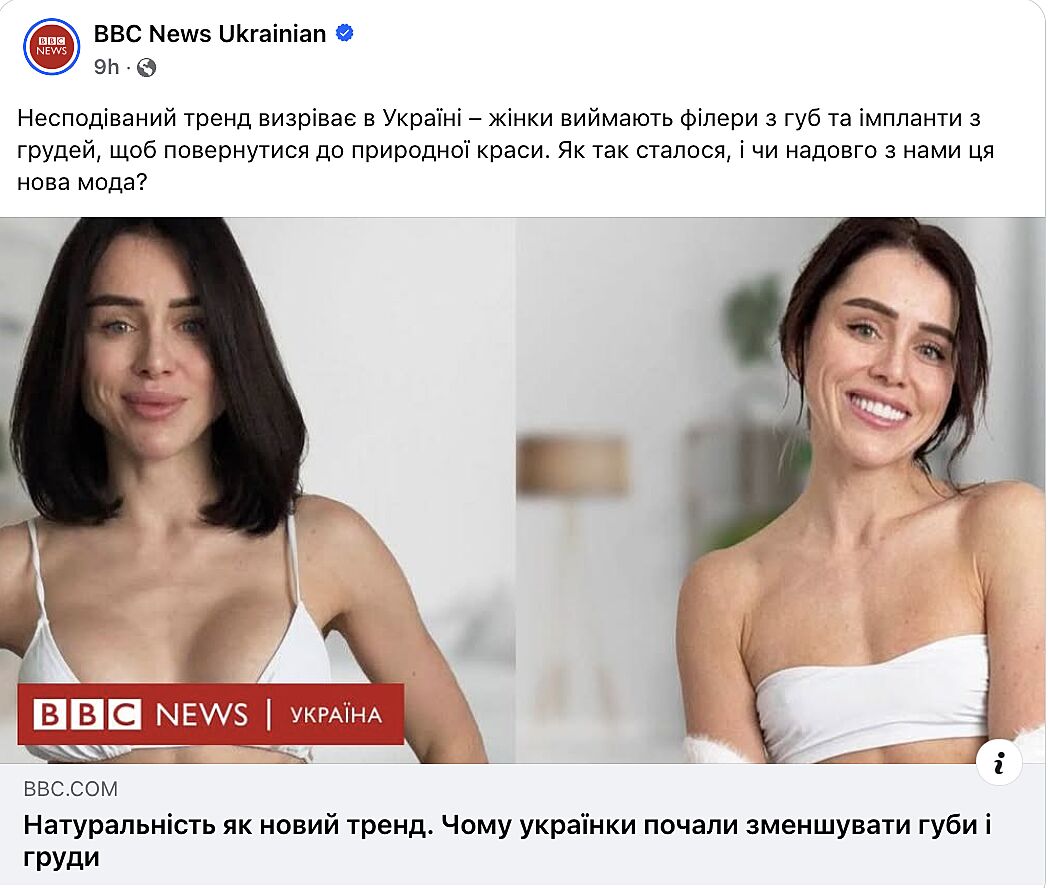
Task: Click the Ukrainian post caption text
Action: 506,150
